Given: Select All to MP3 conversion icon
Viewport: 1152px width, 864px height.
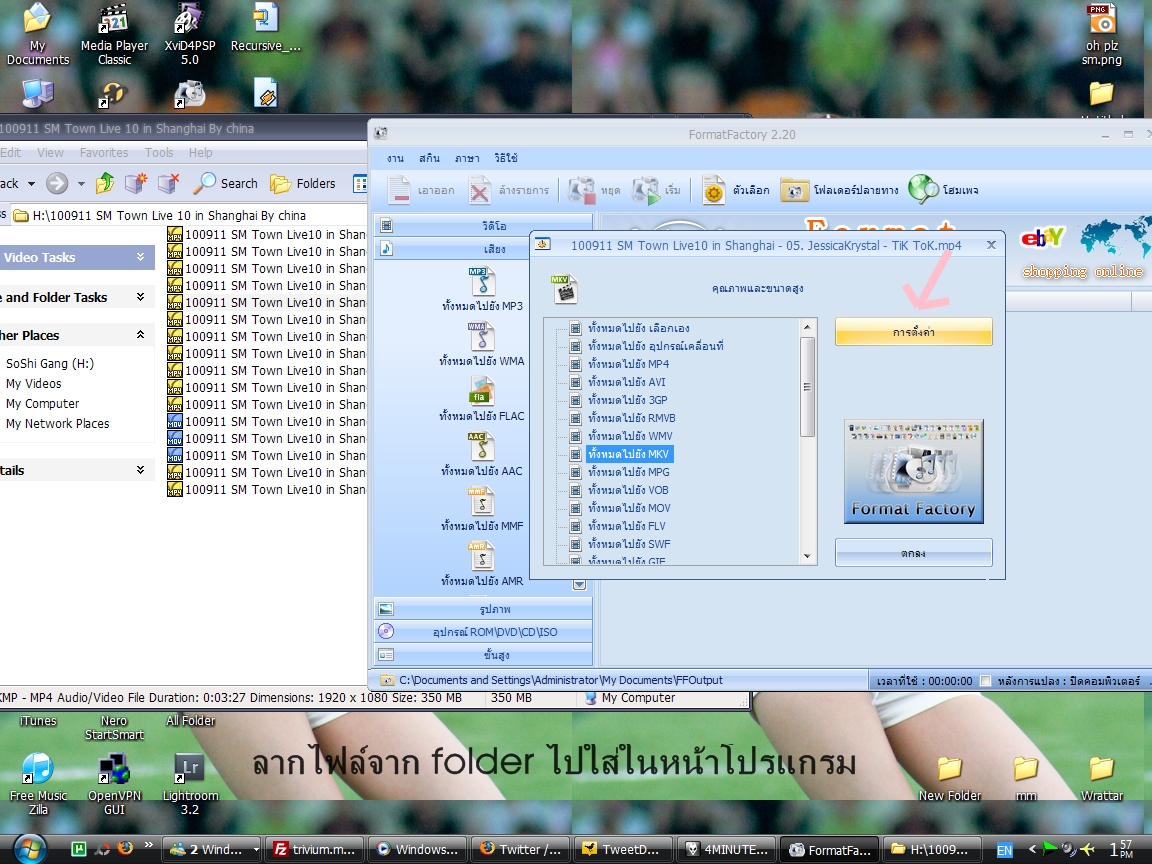Looking at the screenshot, I should (482, 282).
